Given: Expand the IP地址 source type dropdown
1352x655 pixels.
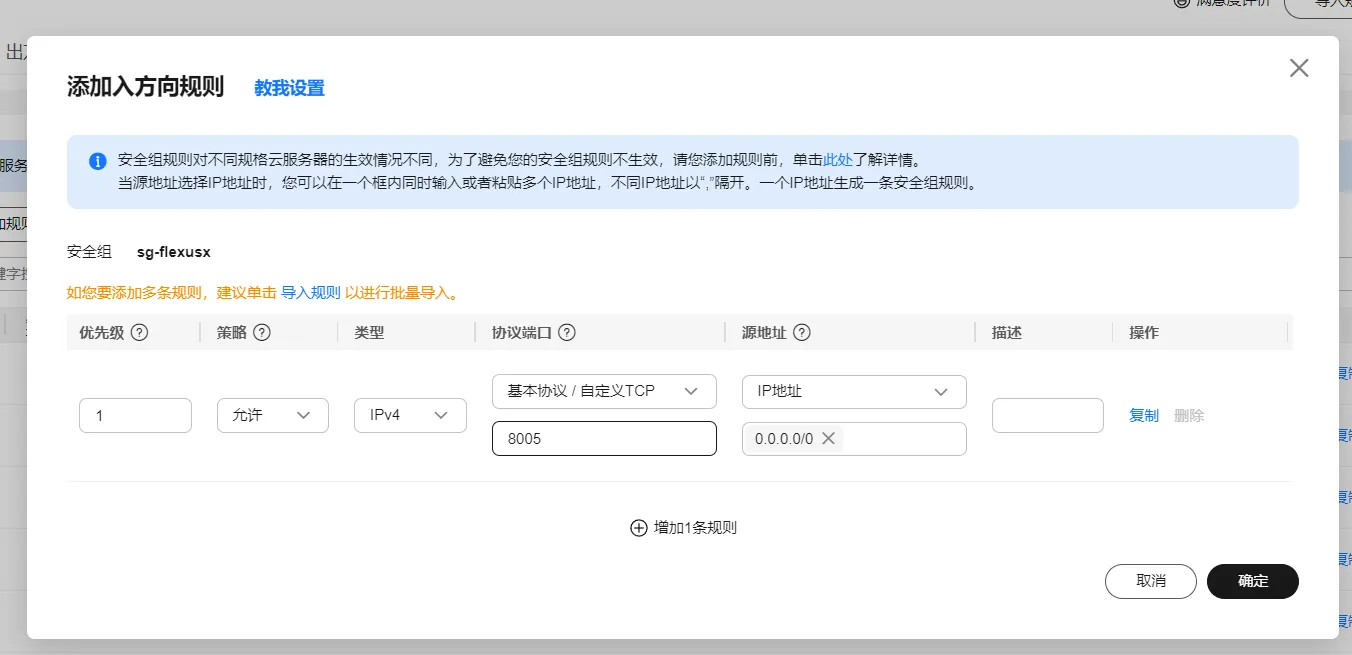Looking at the screenshot, I should tap(854, 392).
